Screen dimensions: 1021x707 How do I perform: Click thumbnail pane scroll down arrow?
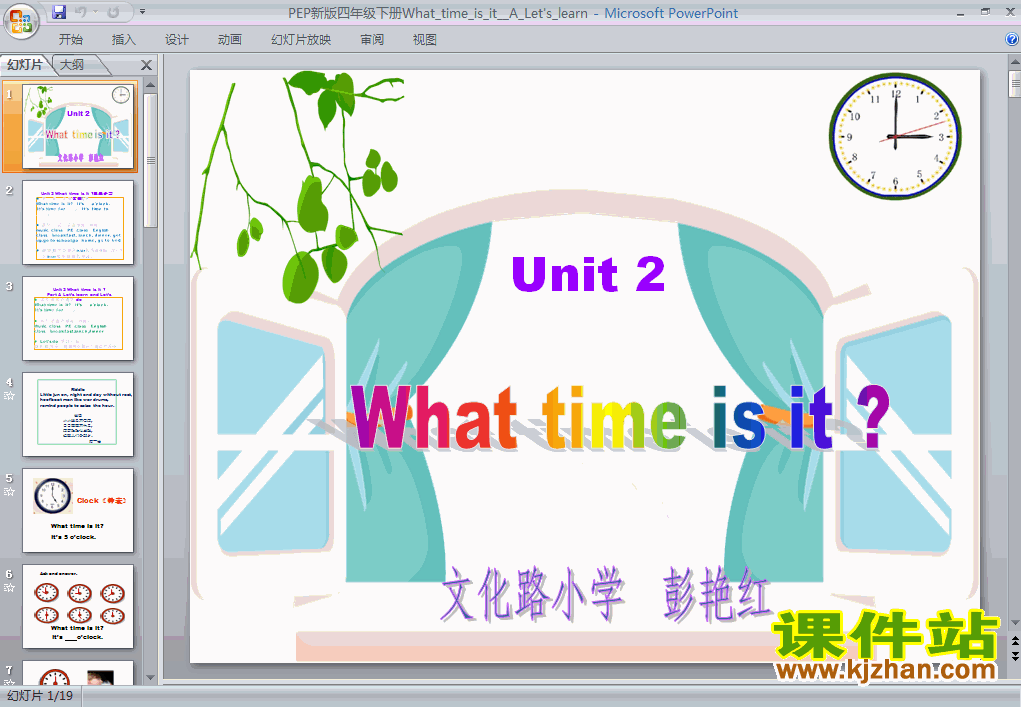click(x=150, y=678)
